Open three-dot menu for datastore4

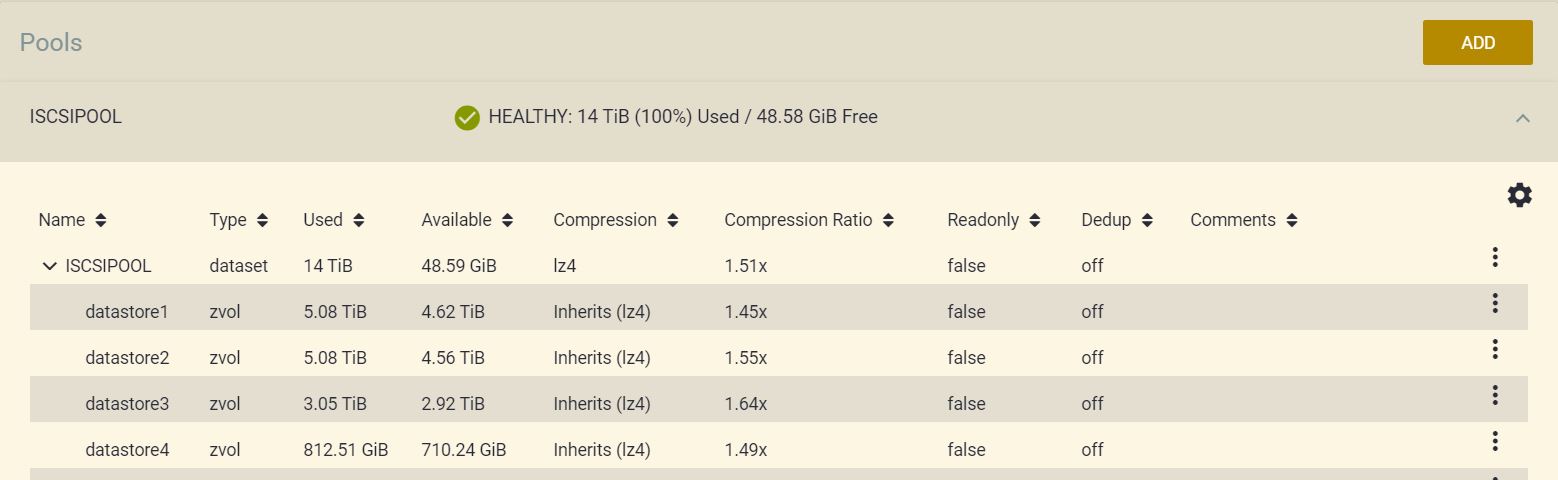pos(1495,441)
